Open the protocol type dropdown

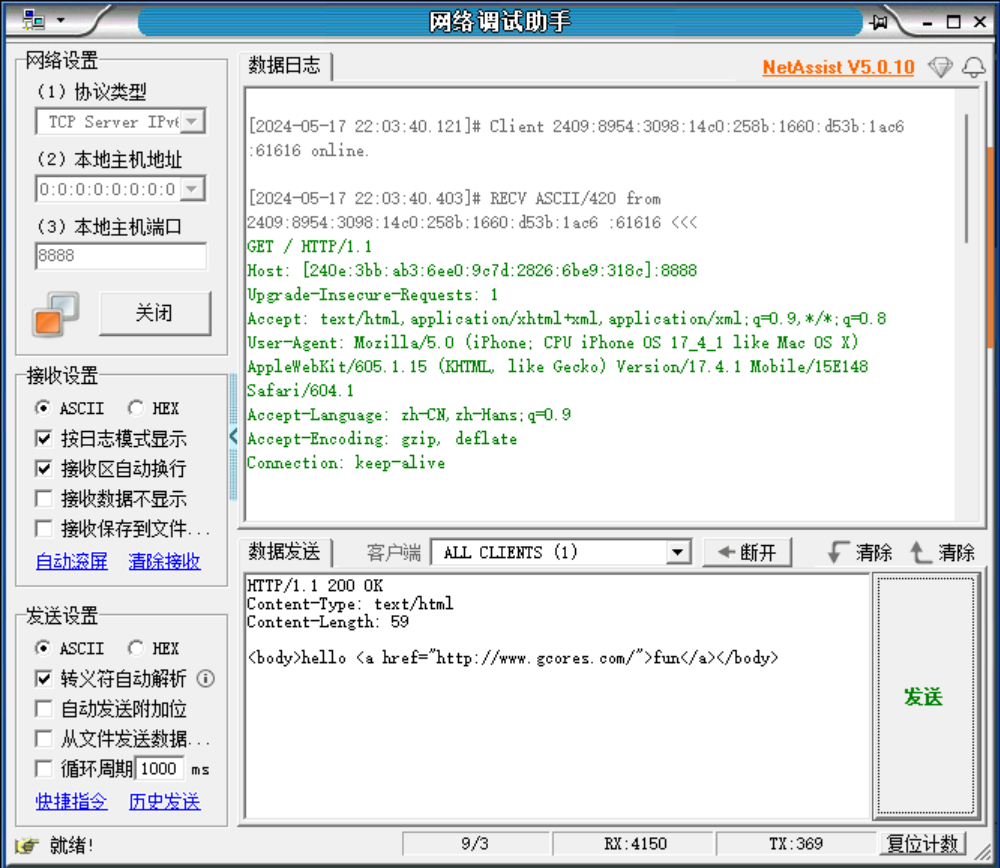192,122
